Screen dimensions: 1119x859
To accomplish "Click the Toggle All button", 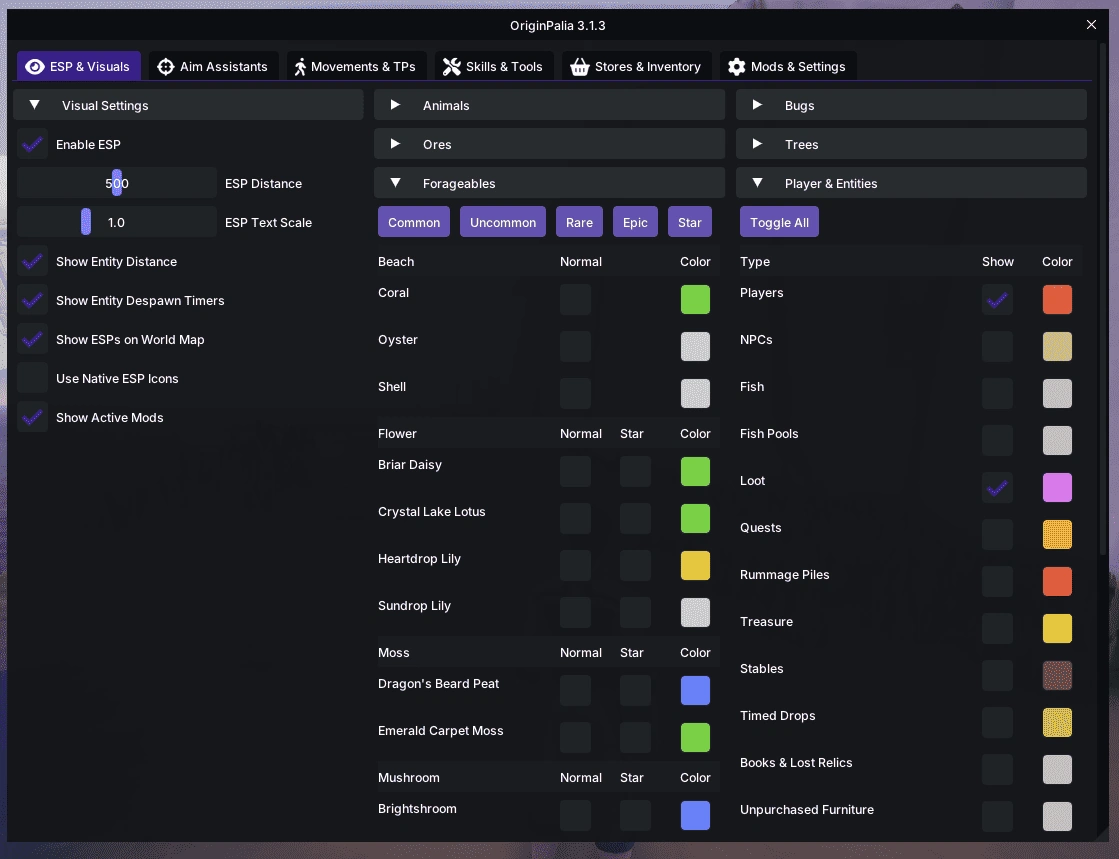I will (x=779, y=222).
